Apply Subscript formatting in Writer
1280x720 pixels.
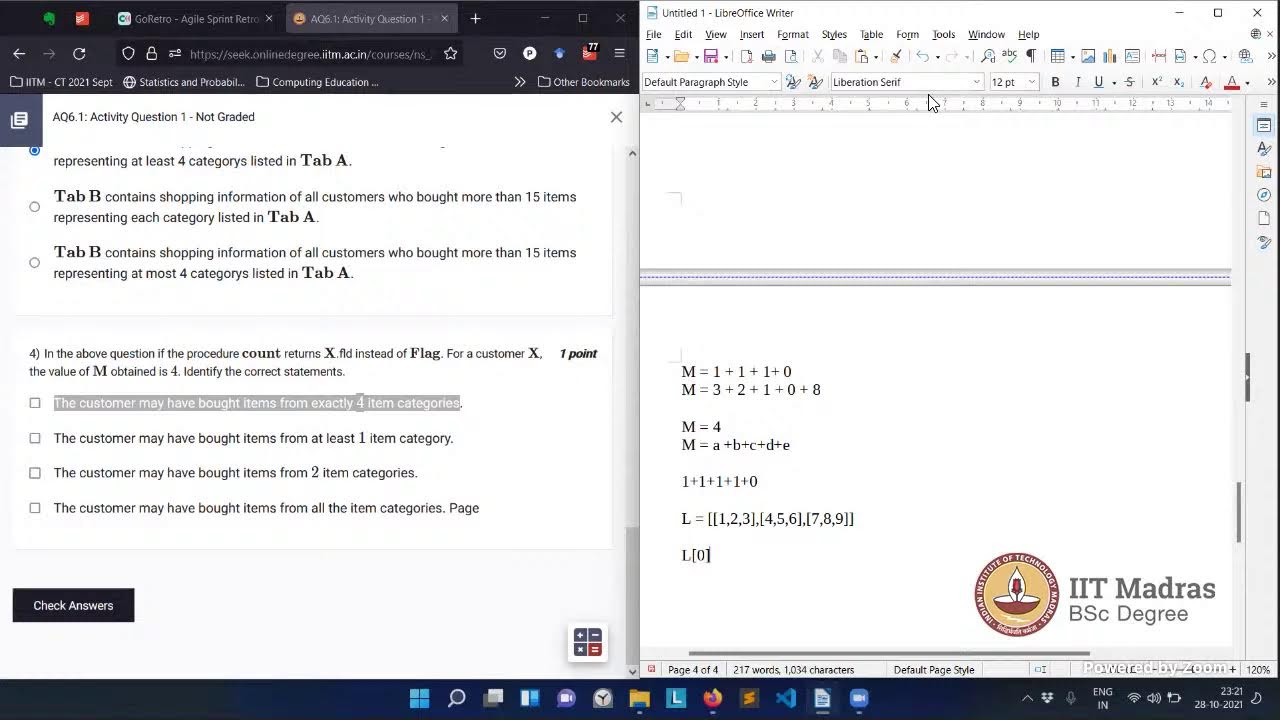coord(1178,82)
